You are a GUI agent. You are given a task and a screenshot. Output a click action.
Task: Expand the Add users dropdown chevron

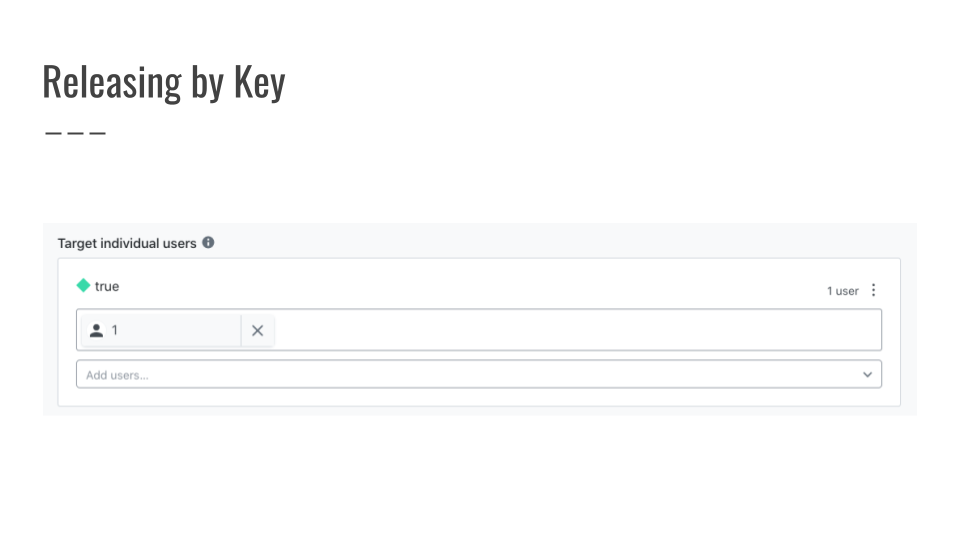[868, 375]
